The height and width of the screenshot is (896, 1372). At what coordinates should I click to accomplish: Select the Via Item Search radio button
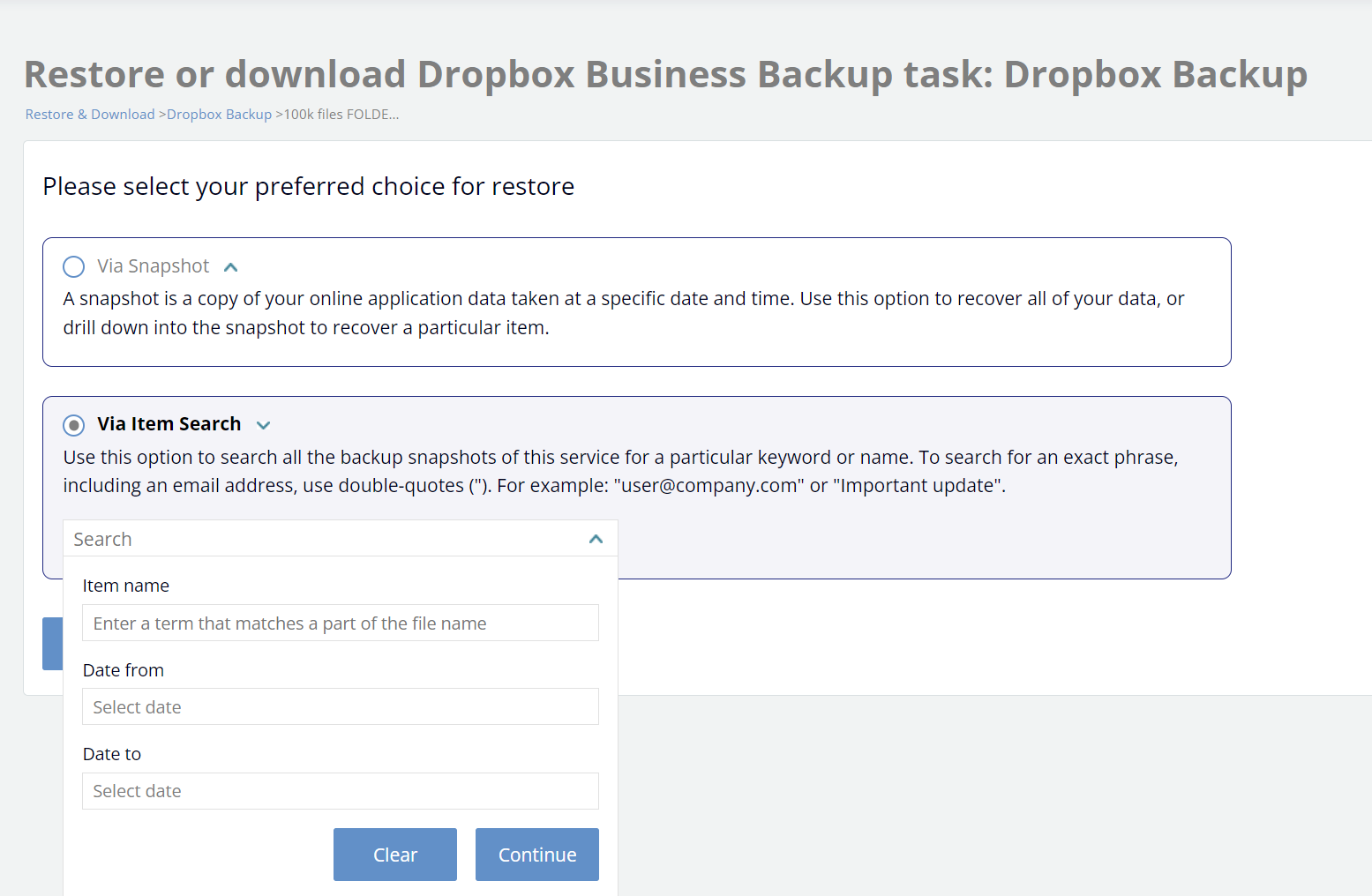tap(74, 425)
